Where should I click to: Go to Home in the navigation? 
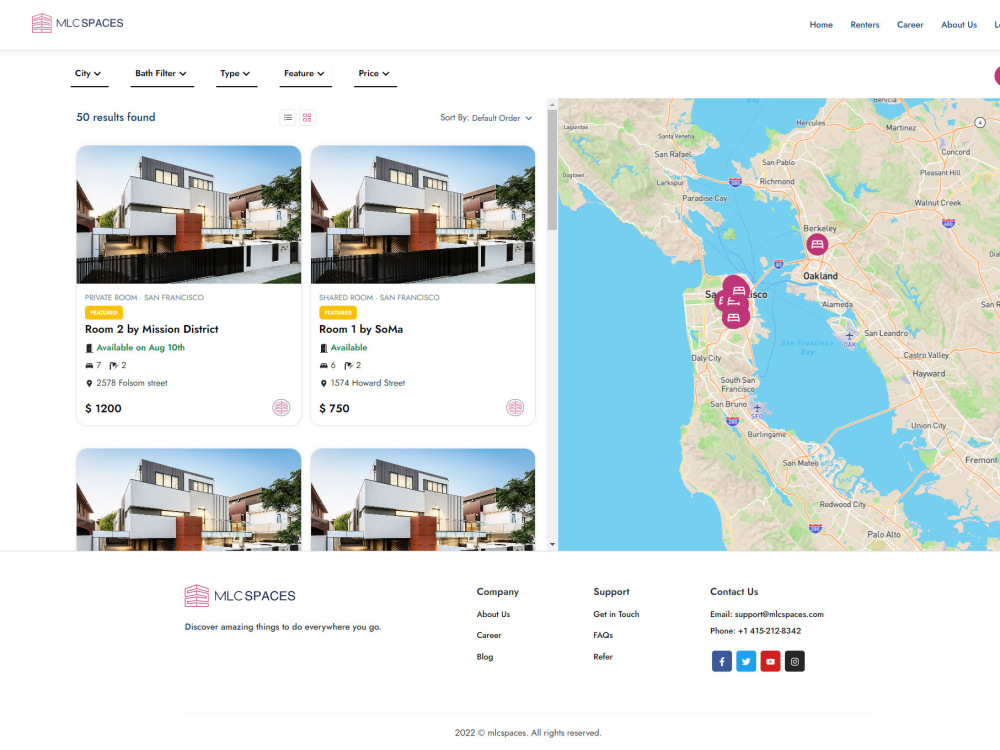pos(821,25)
